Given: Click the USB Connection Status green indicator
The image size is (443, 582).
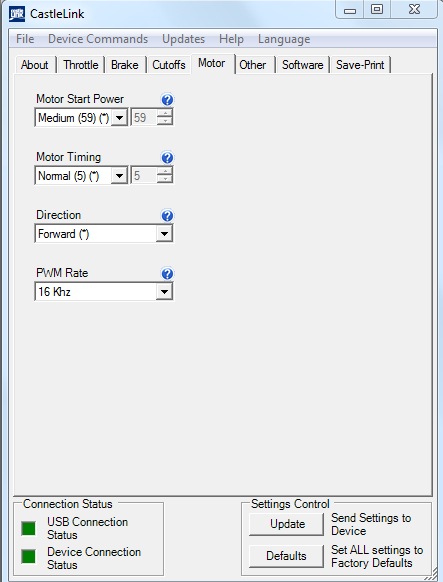Looking at the screenshot, I should 28,528.
